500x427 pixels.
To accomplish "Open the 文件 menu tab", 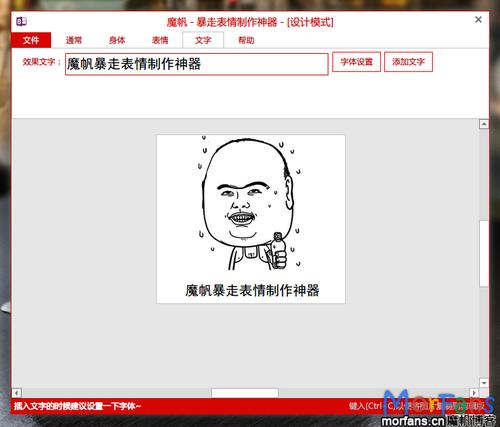I will click(x=31, y=40).
